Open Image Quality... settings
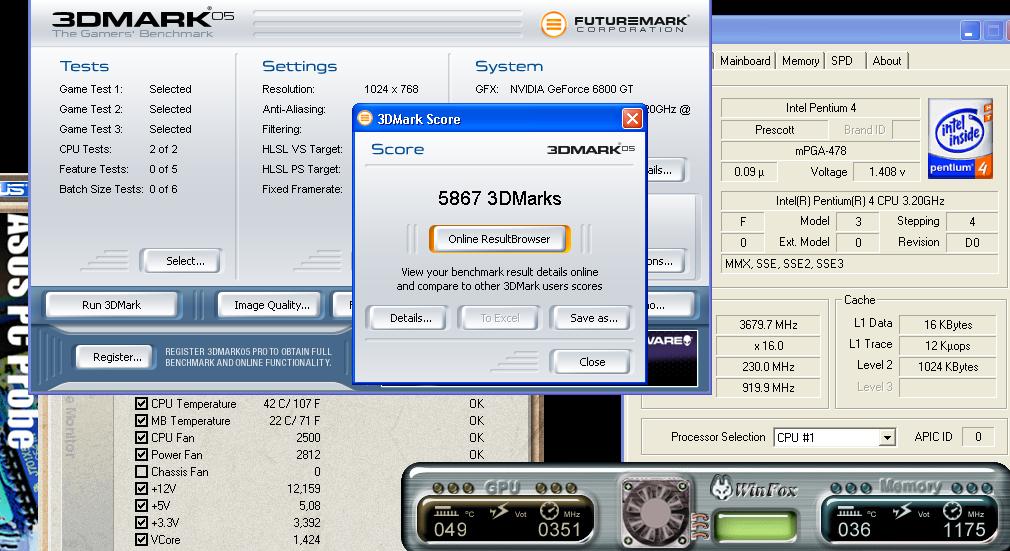This screenshot has height=551, width=1010. click(271, 305)
